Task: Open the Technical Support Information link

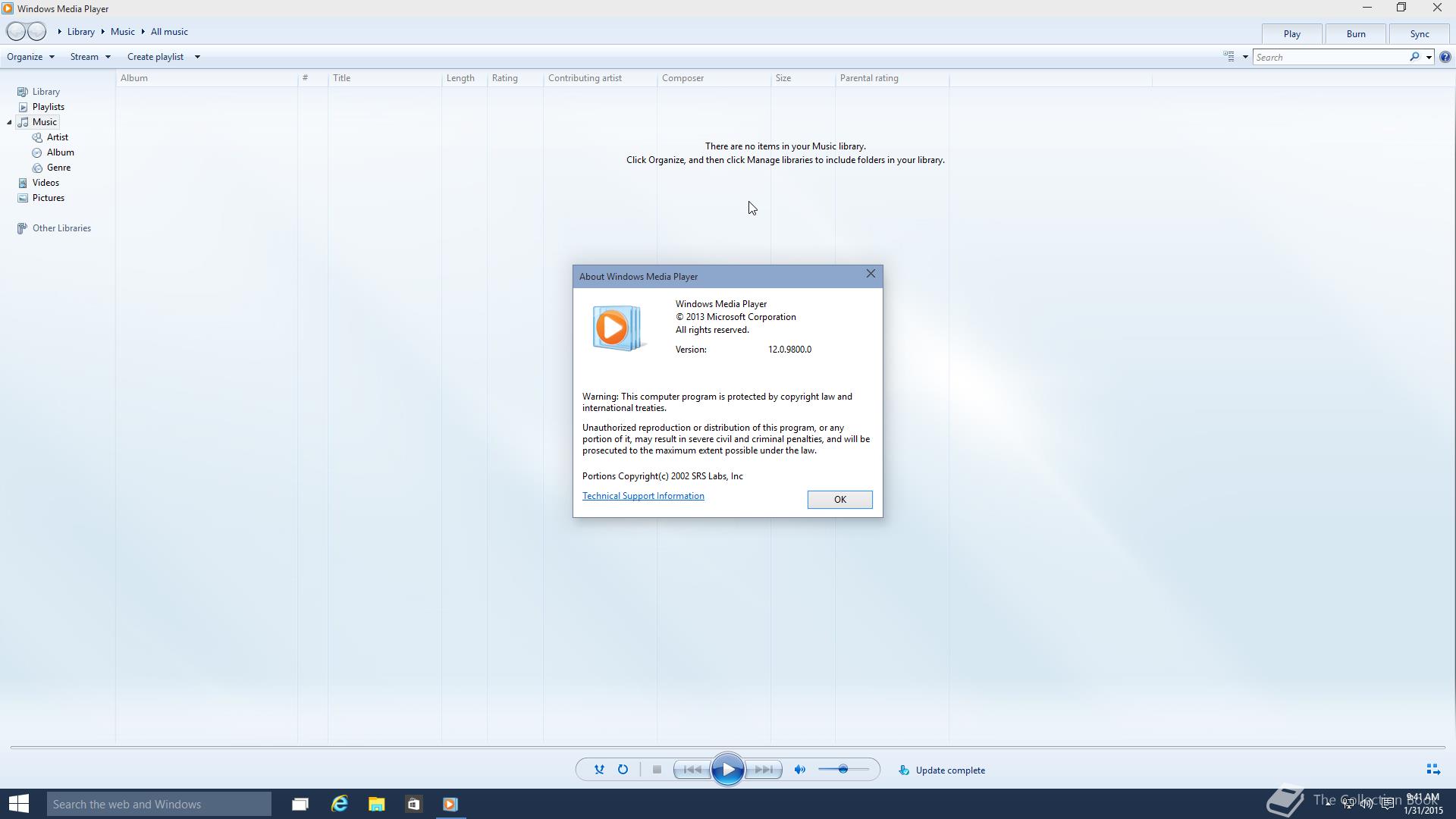Action: 643,496
